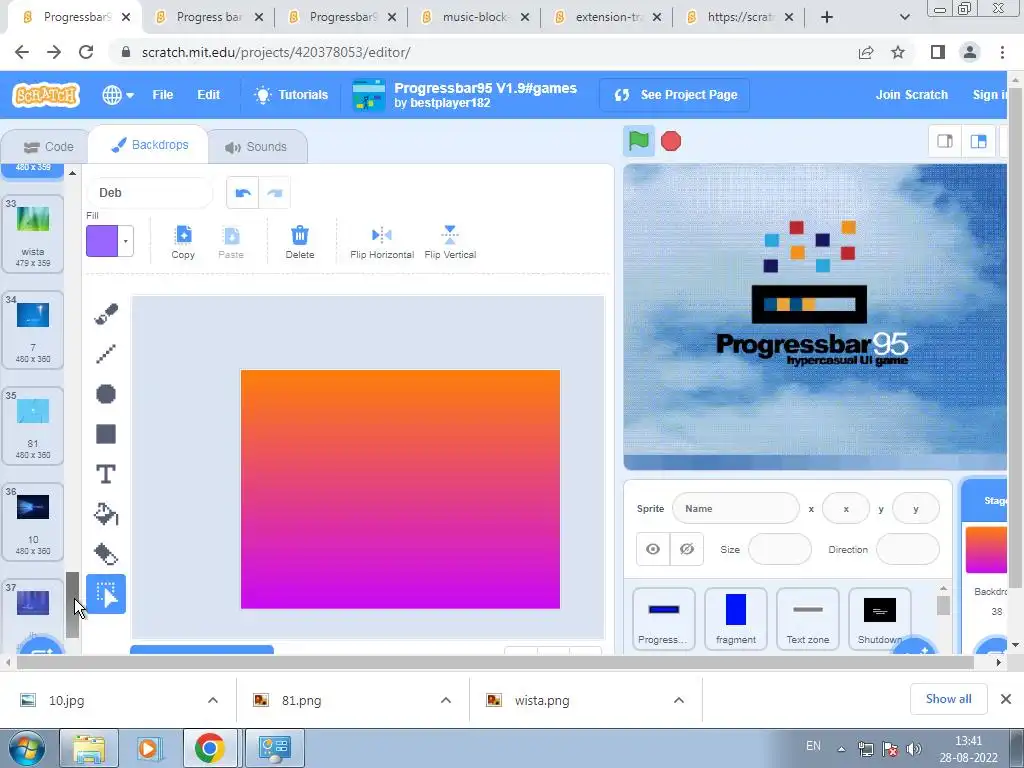Image resolution: width=1024 pixels, height=768 pixels.
Task: Open the language globe dropdown
Action: [118, 95]
